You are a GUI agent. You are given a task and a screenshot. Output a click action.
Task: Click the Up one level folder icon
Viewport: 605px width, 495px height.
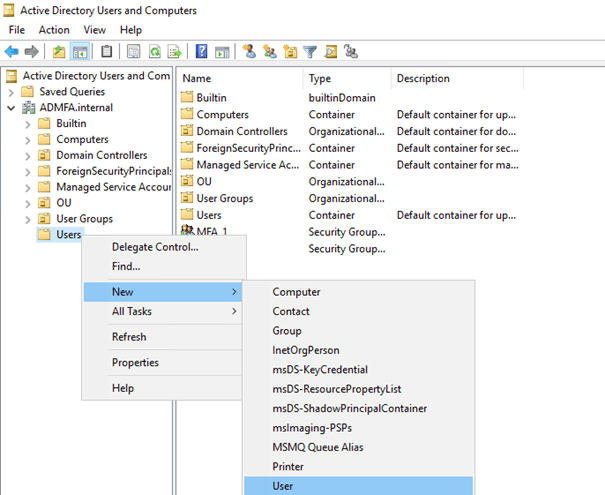click(x=59, y=51)
